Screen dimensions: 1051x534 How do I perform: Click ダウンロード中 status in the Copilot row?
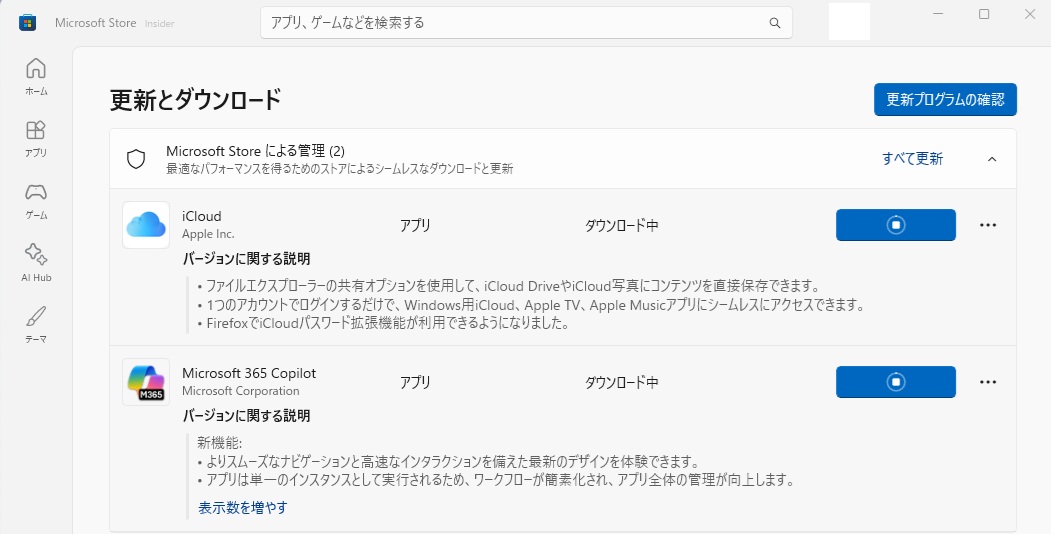[621, 383]
